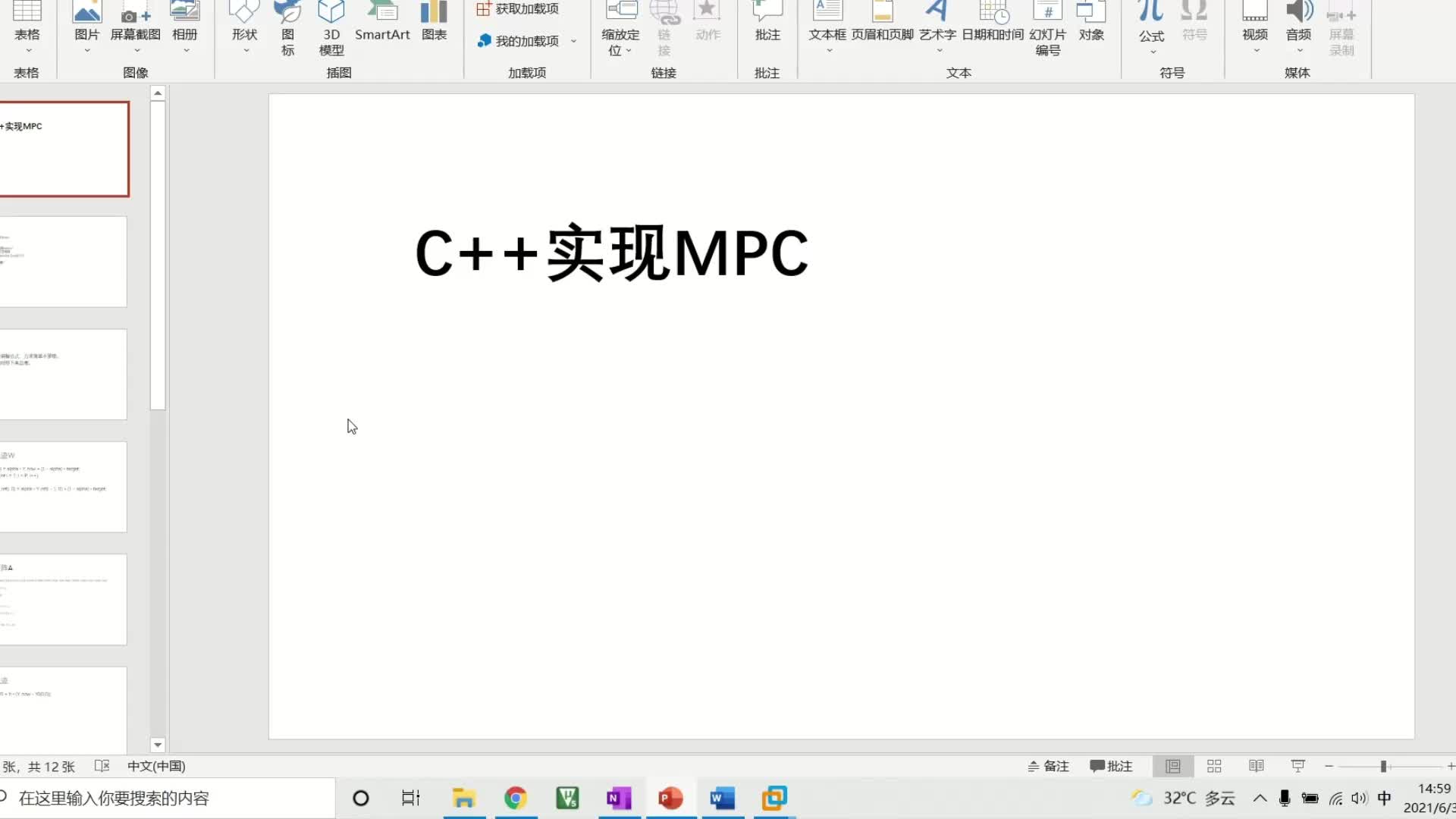The image size is (1456, 819).
Task: Expand the 音频 media dropdown
Action: [x=1298, y=51]
